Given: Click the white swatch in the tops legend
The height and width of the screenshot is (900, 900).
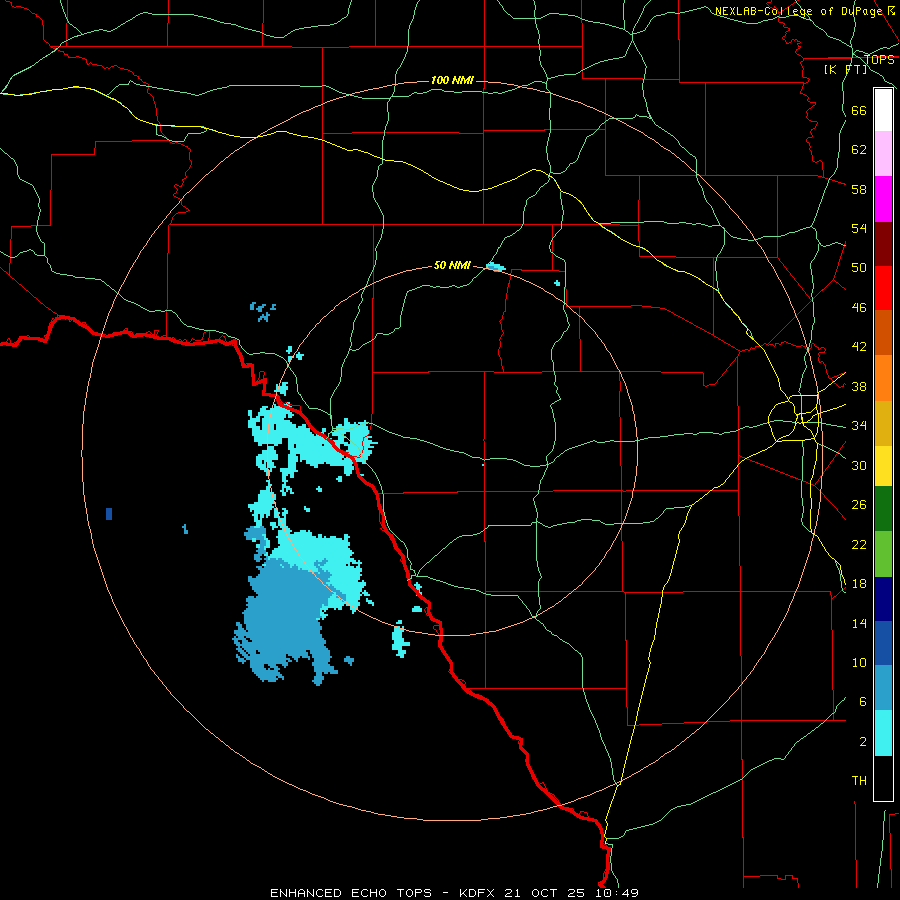Looking at the screenshot, I should click(883, 110).
